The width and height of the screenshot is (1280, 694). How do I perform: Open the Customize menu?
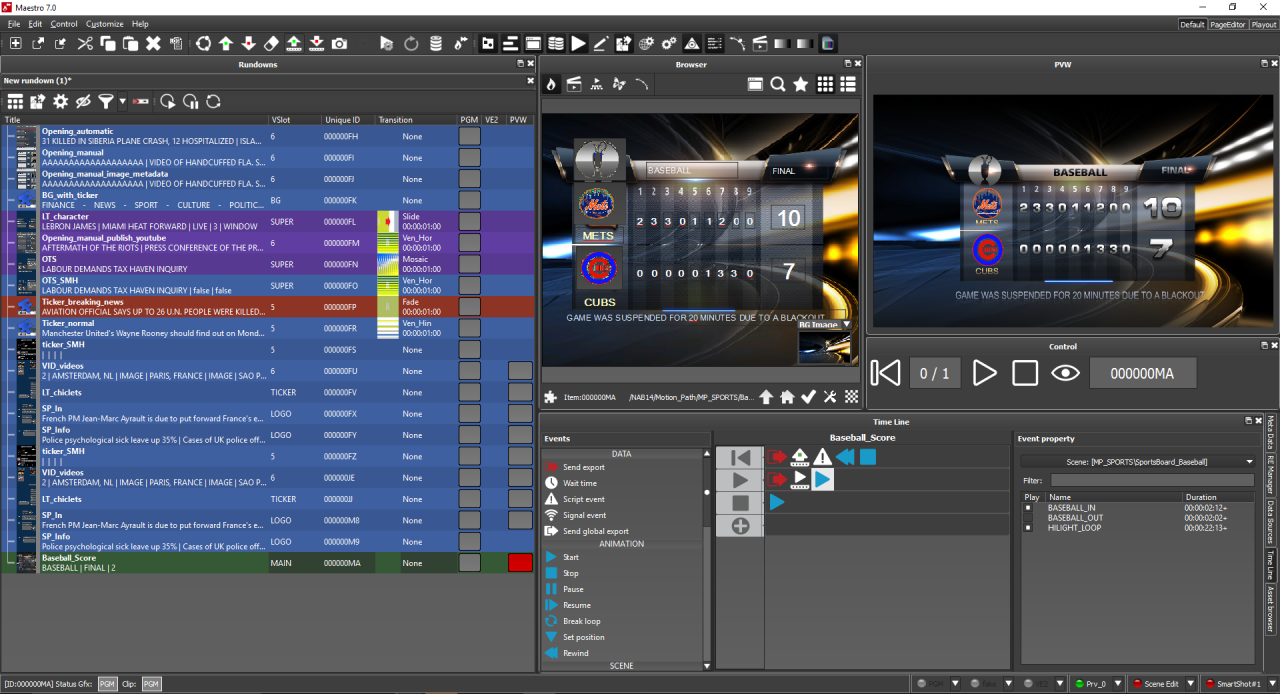point(105,23)
